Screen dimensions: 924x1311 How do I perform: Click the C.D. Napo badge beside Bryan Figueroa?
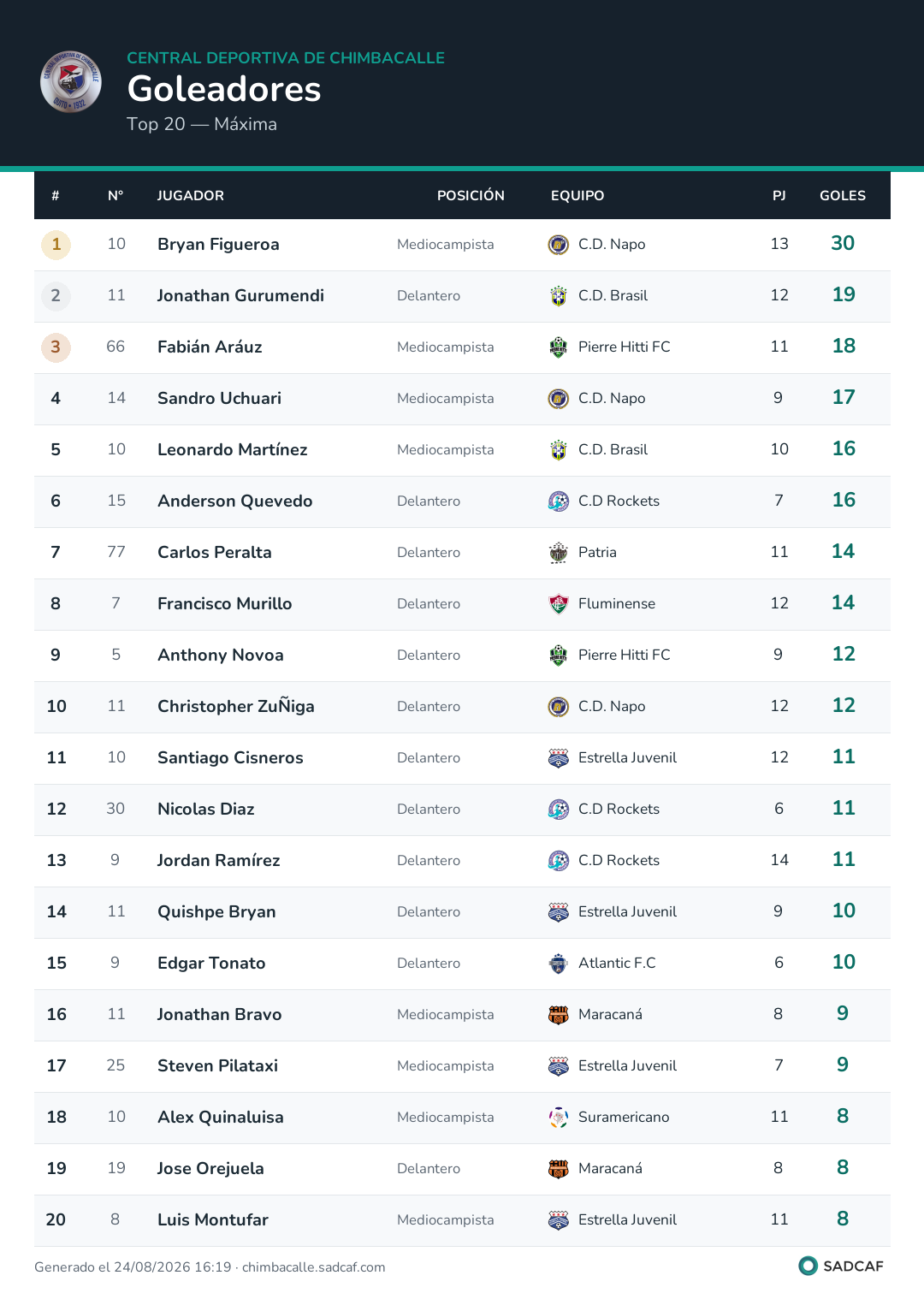tap(559, 245)
